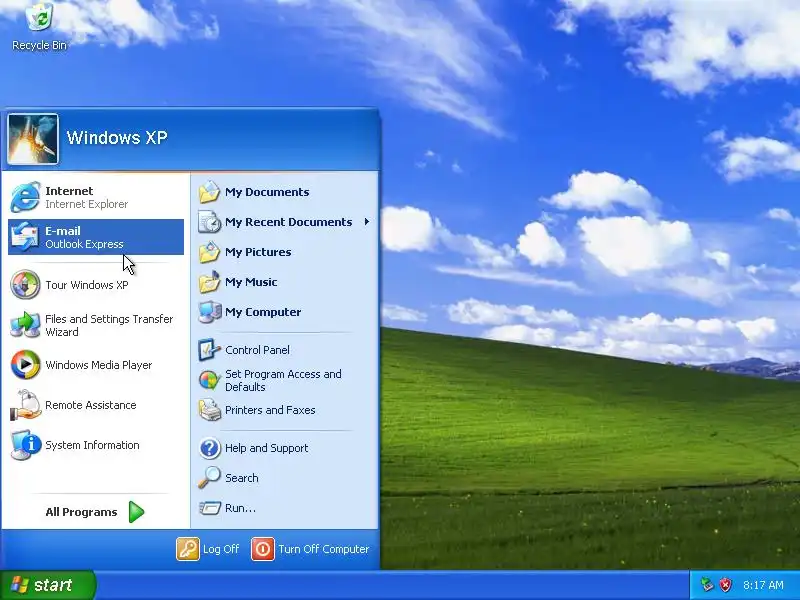Click the Internet Explorer icon in Start menu

coord(25,197)
